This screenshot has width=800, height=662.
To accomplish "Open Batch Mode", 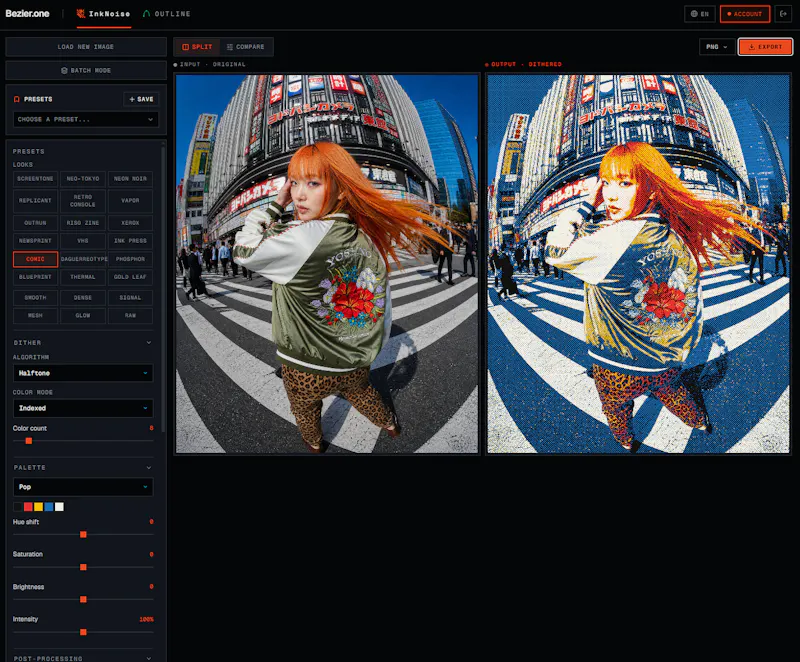I will click(x=86, y=70).
